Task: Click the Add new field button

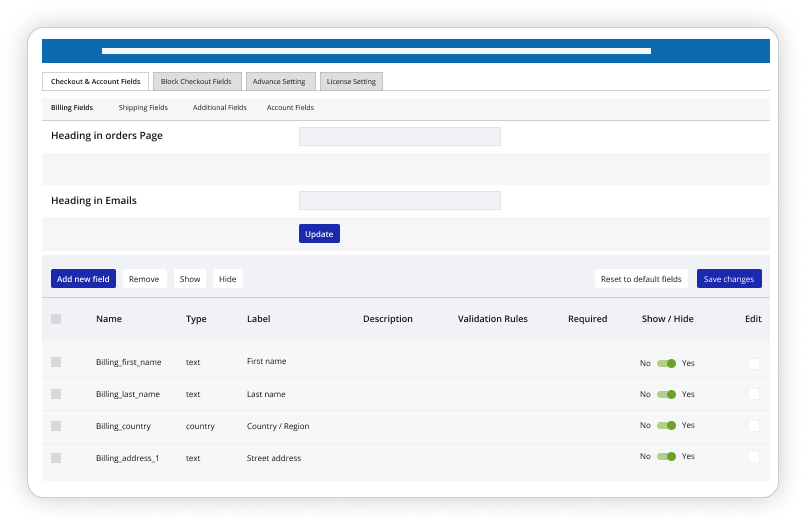Action: tap(83, 279)
